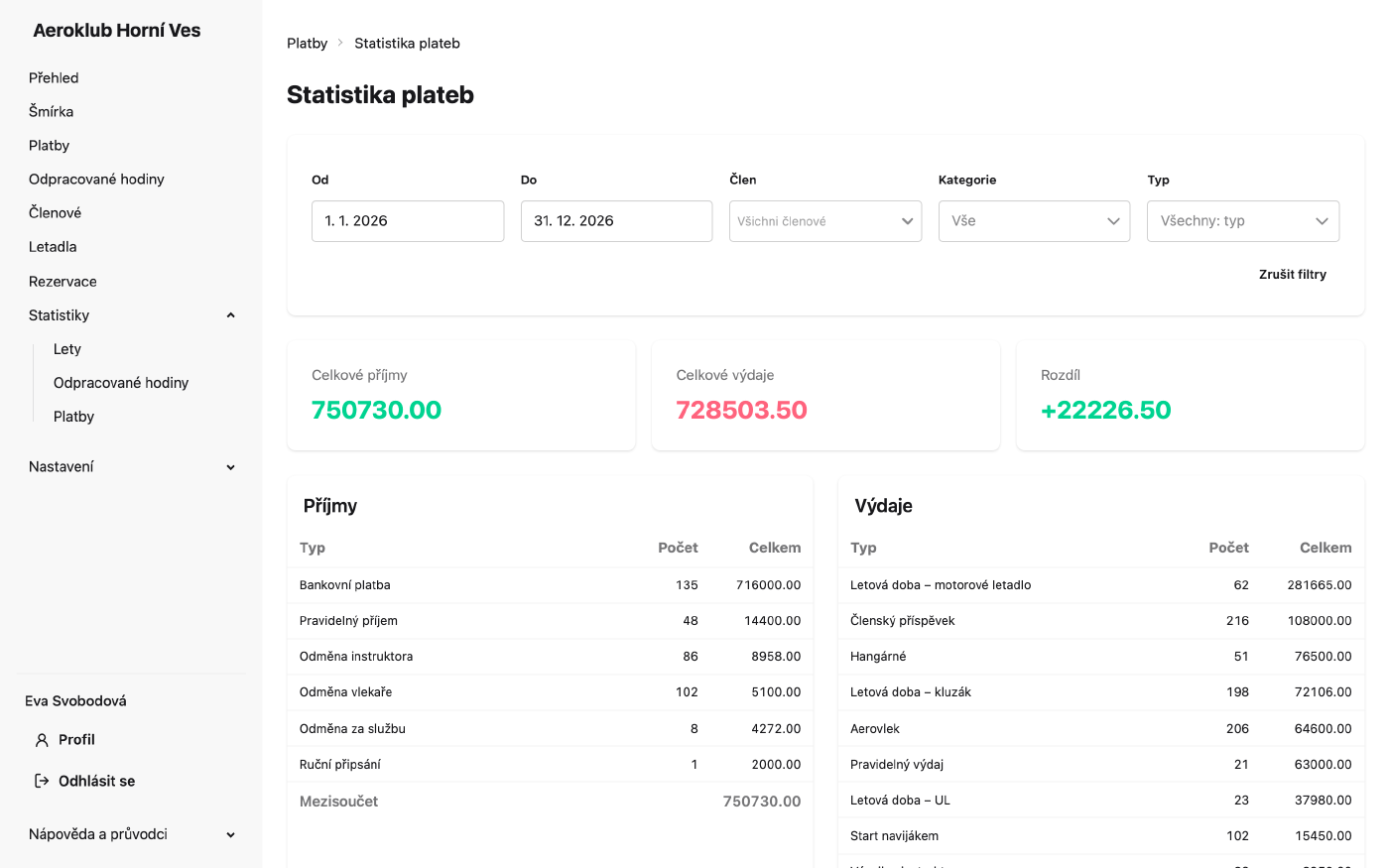The width and height of the screenshot is (1389, 868).
Task: Click Platby breadcrumb link
Action: click(x=307, y=43)
